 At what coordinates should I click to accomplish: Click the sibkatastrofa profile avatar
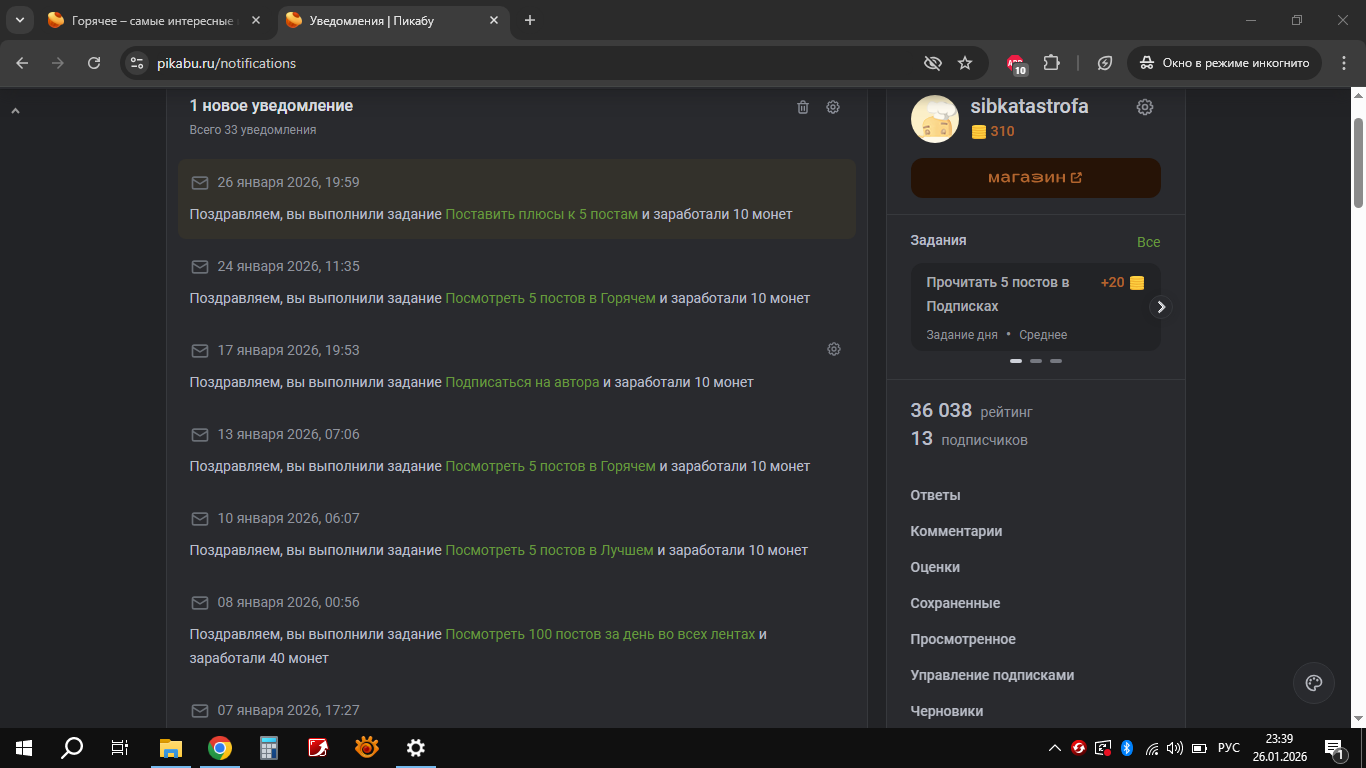(935, 120)
